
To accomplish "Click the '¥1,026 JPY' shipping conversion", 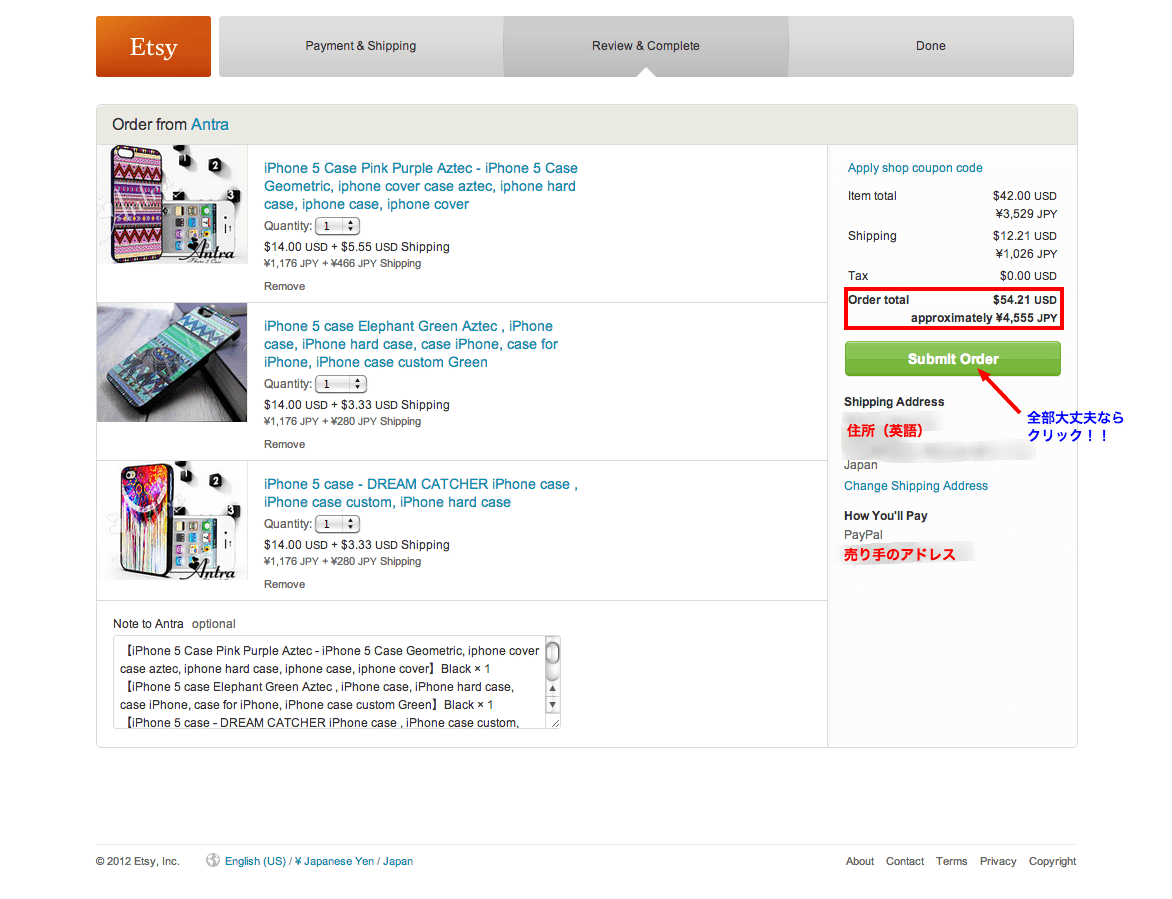I will pyautogui.click(x=1026, y=254).
